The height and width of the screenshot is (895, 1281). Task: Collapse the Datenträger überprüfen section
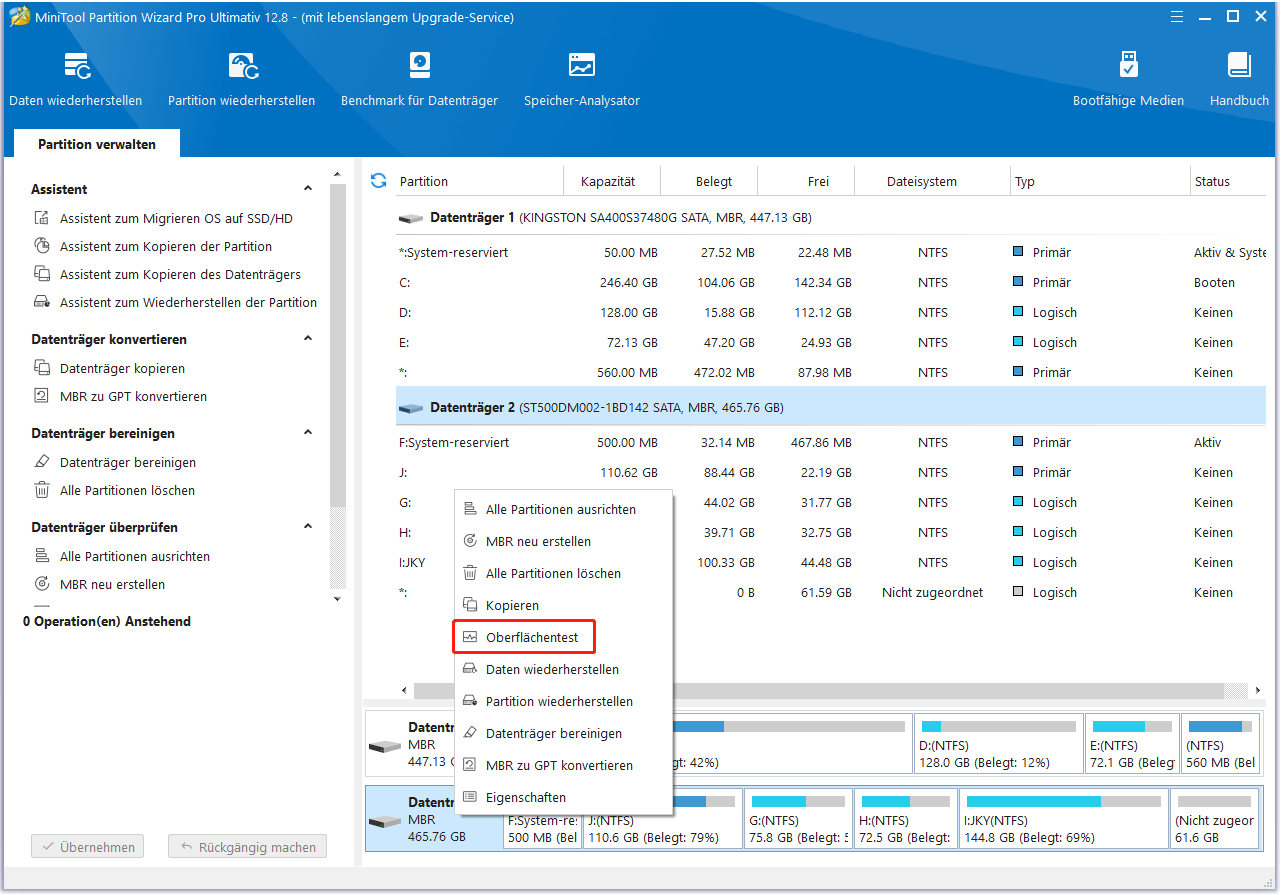tap(308, 527)
